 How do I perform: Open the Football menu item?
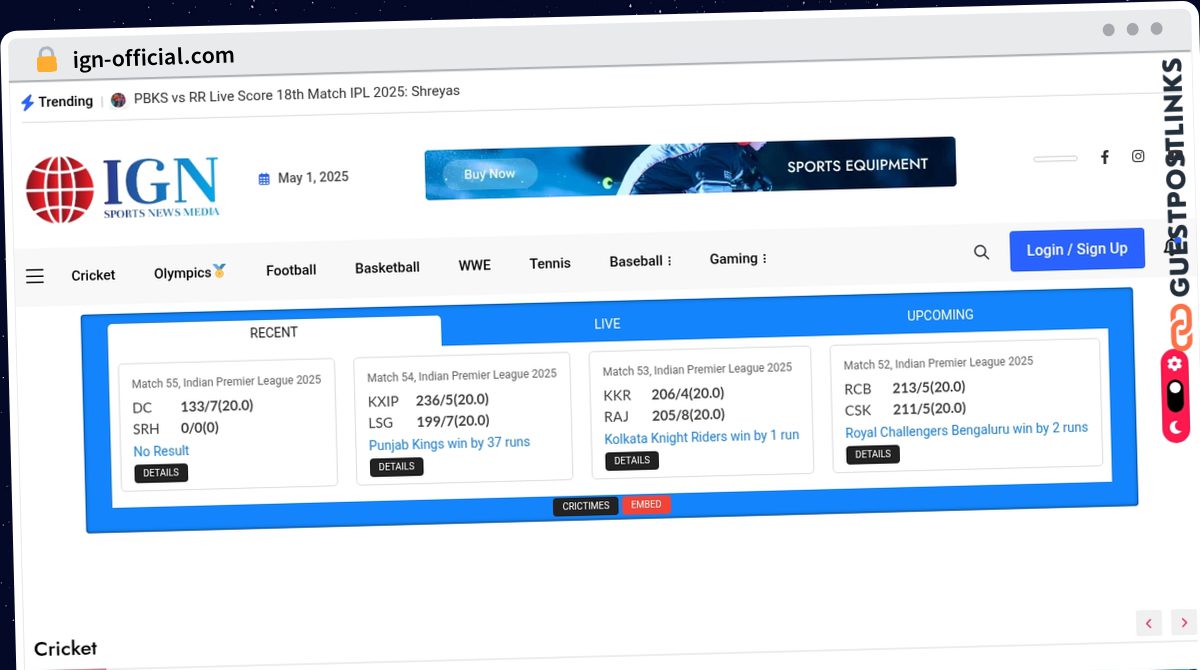click(x=291, y=270)
